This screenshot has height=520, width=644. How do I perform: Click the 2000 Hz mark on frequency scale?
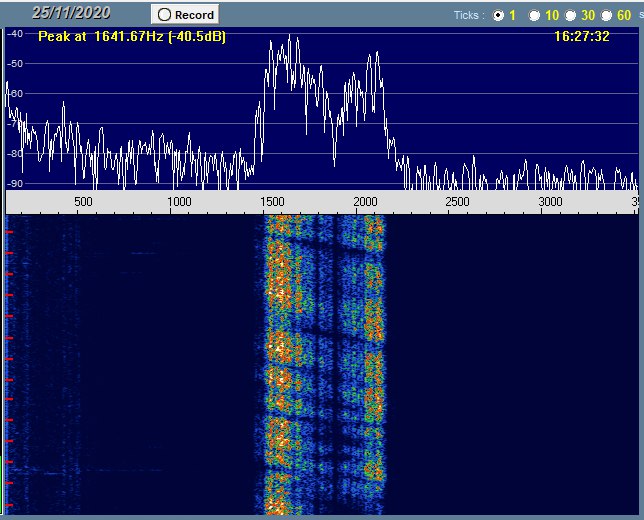[365, 202]
